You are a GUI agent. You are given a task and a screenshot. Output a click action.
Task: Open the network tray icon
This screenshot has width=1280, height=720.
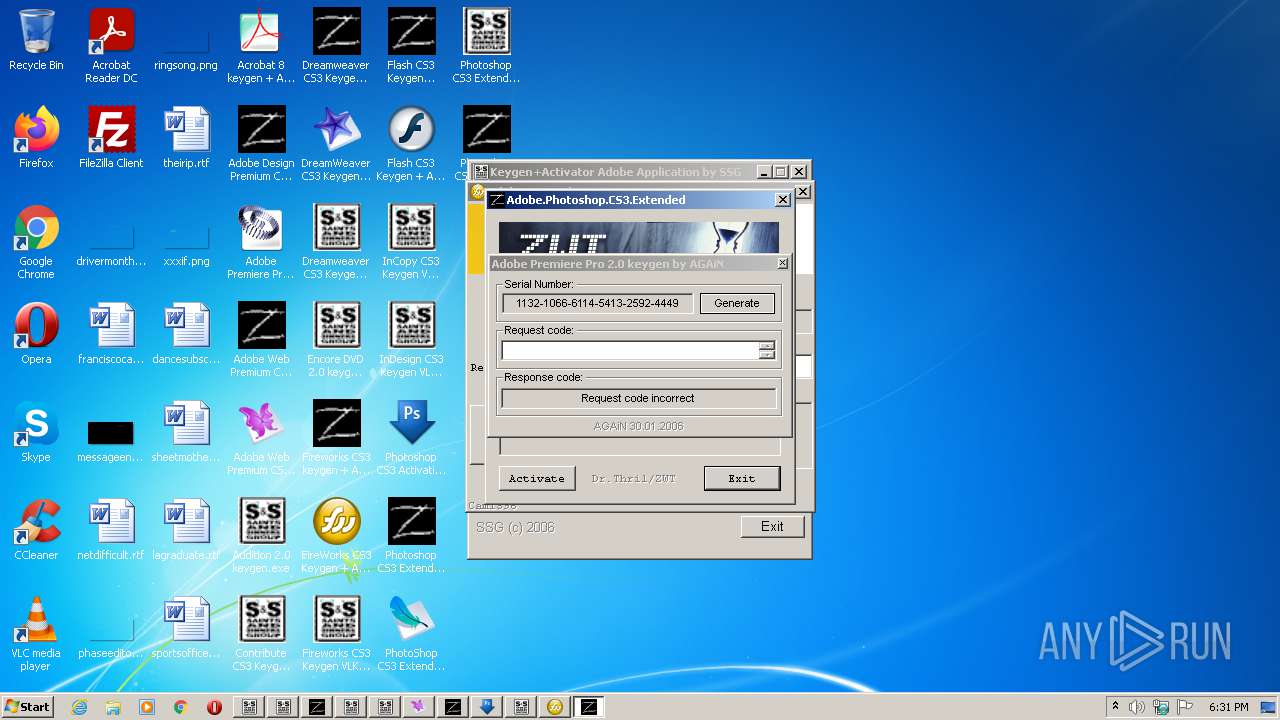point(1161,707)
